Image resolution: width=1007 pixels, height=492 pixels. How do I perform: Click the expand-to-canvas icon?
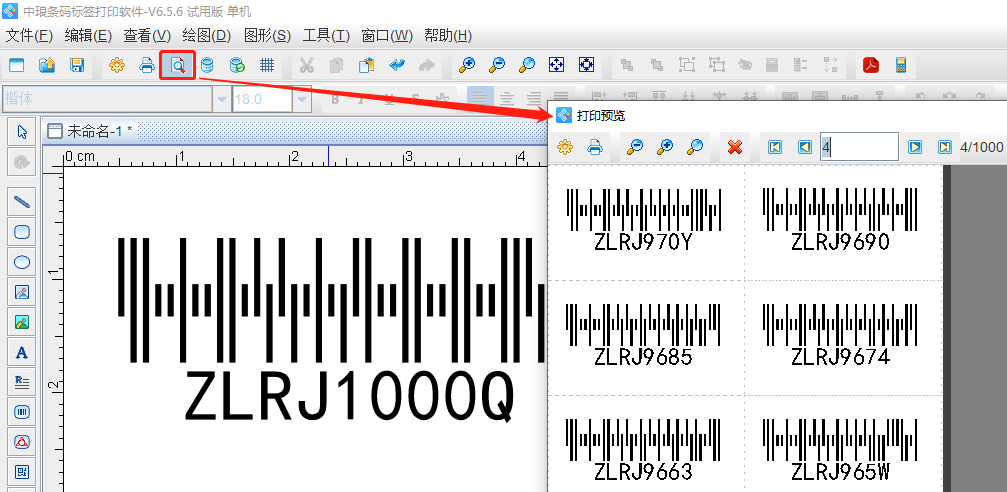(x=586, y=65)
